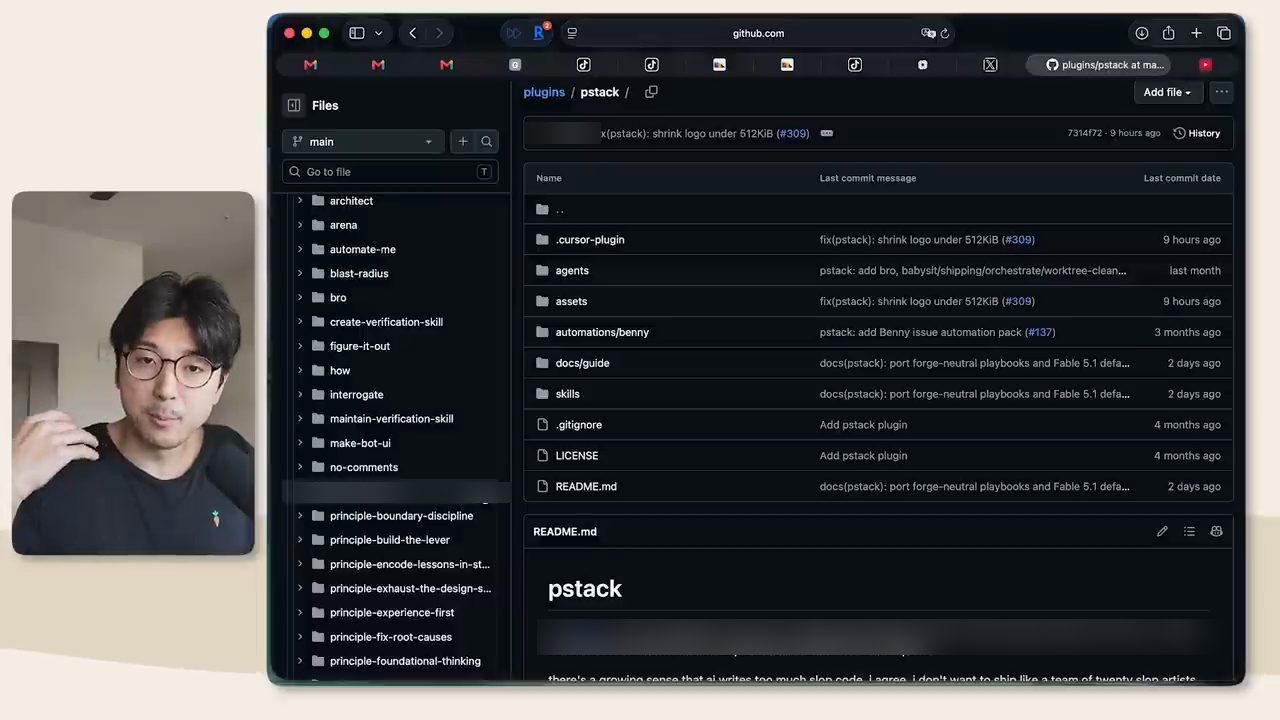Screen dimensions: 1280x720
Task: Open the LICENSE file
Action: tap(577, 456)
